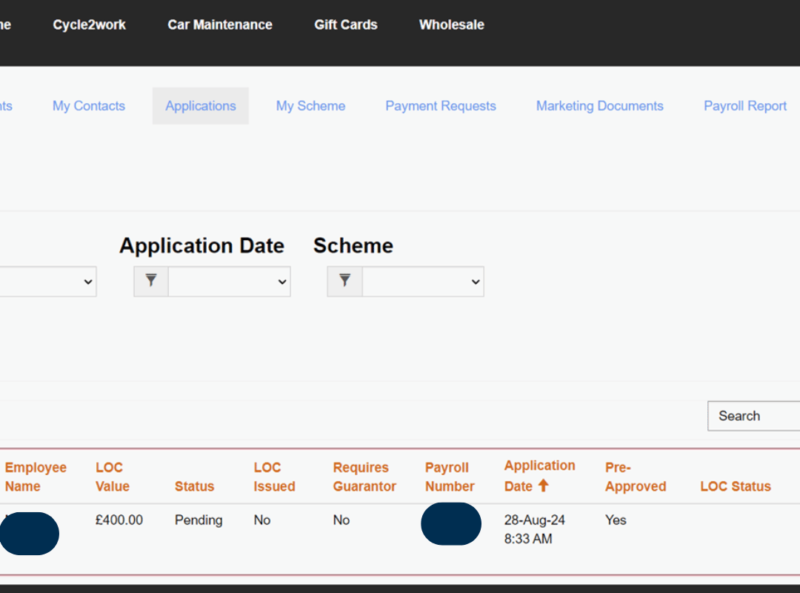Click the Application Date sort arrow icon

coord(544,486)
